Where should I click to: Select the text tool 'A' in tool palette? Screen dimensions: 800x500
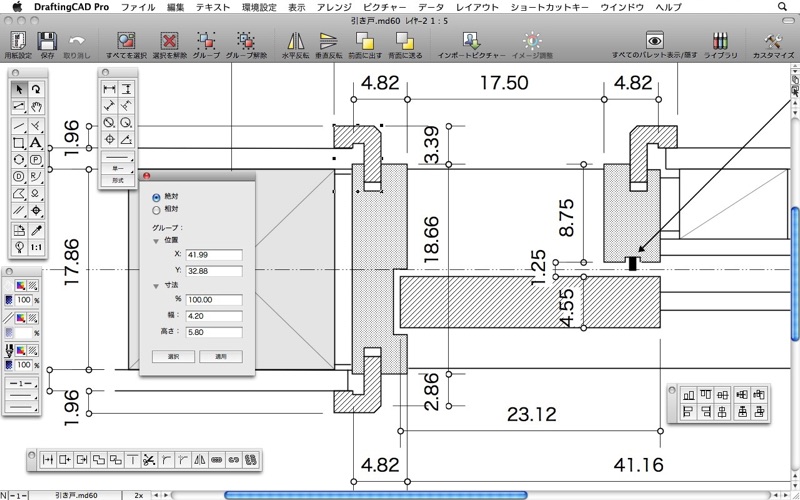pos(36,143)
